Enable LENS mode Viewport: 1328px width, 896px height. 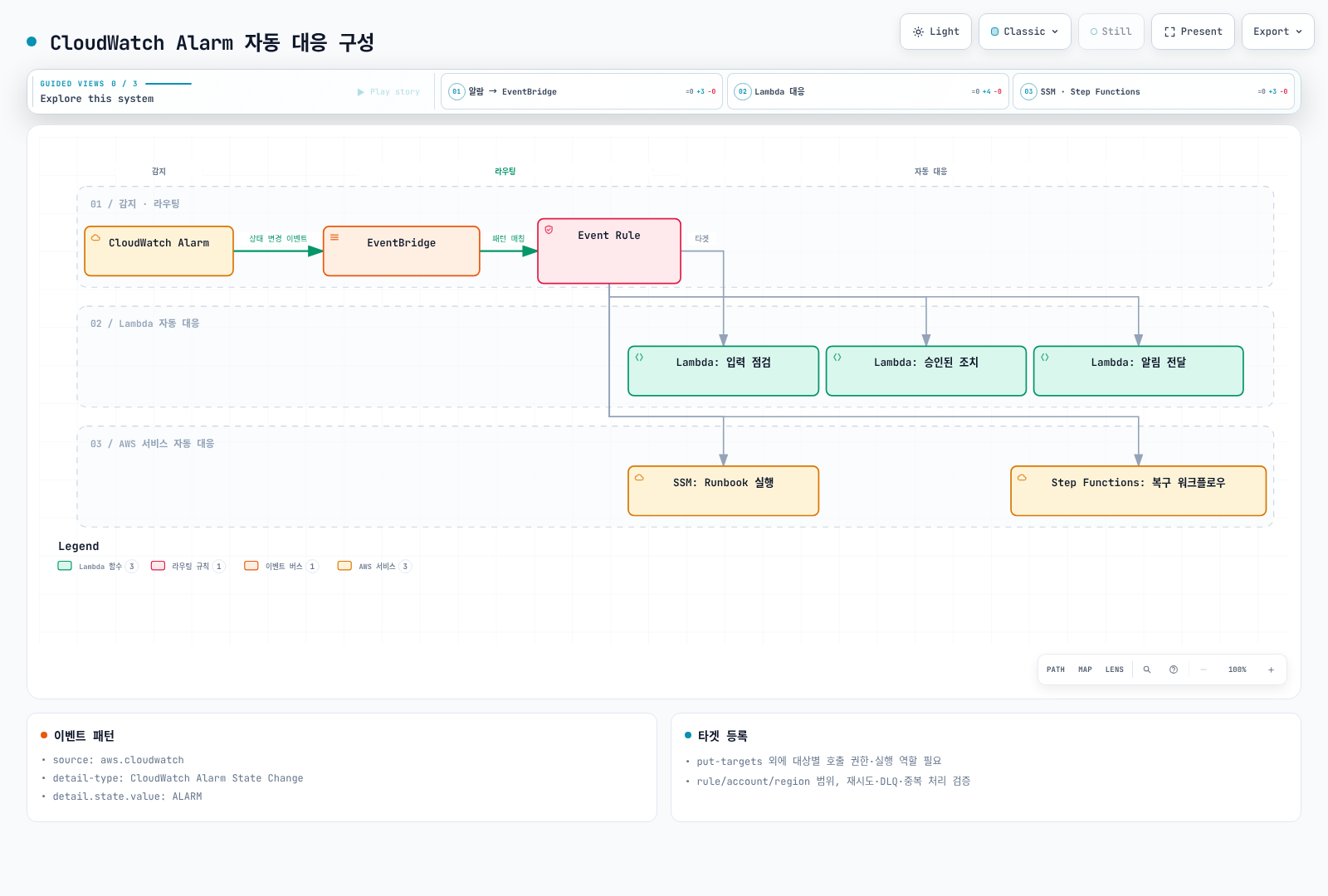[1115, 670]
